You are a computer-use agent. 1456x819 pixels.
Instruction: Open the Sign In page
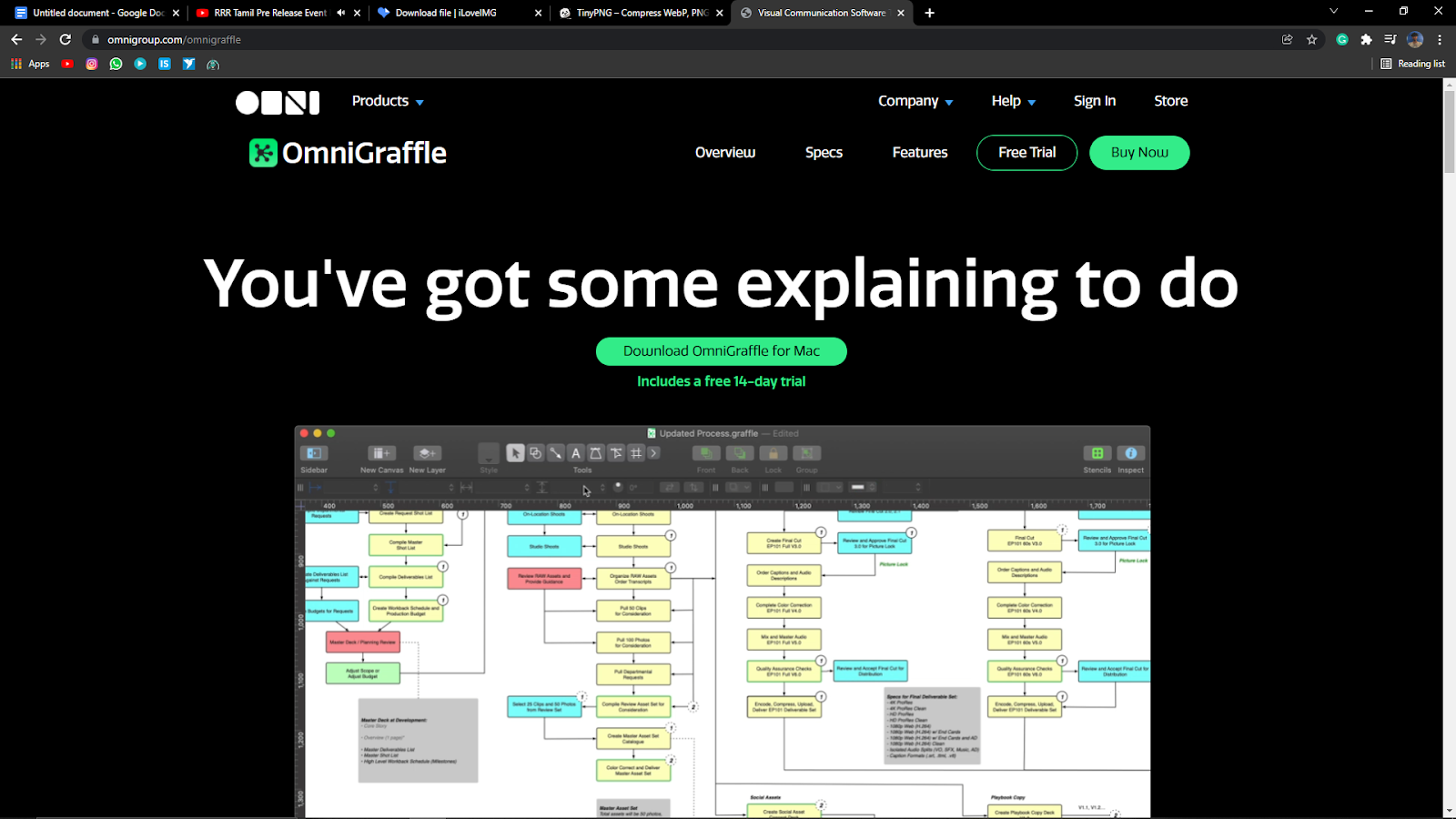pos(1095,101)
